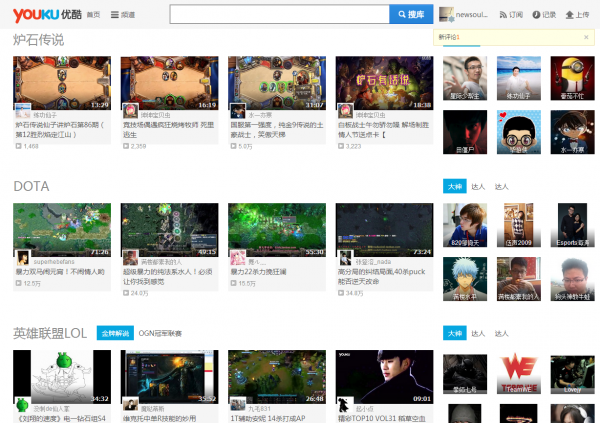
Task: Open the superhebefans uploader name
Action: click(x=54, y=262)
